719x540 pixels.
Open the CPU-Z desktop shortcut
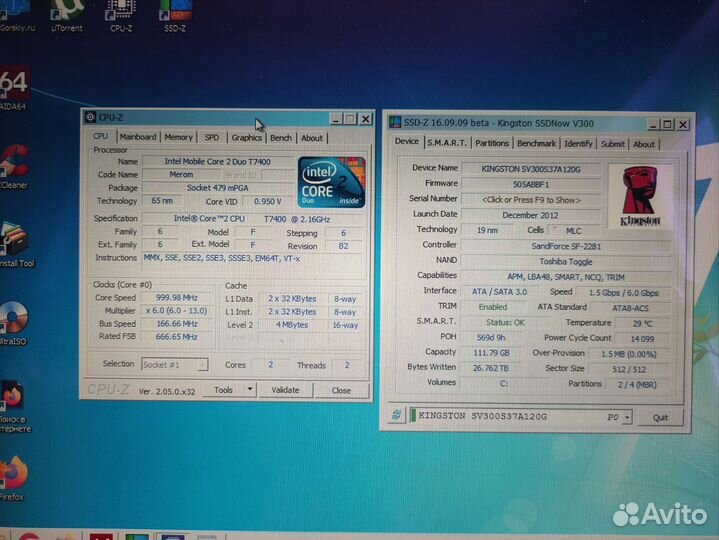click(x=121, y=15)
